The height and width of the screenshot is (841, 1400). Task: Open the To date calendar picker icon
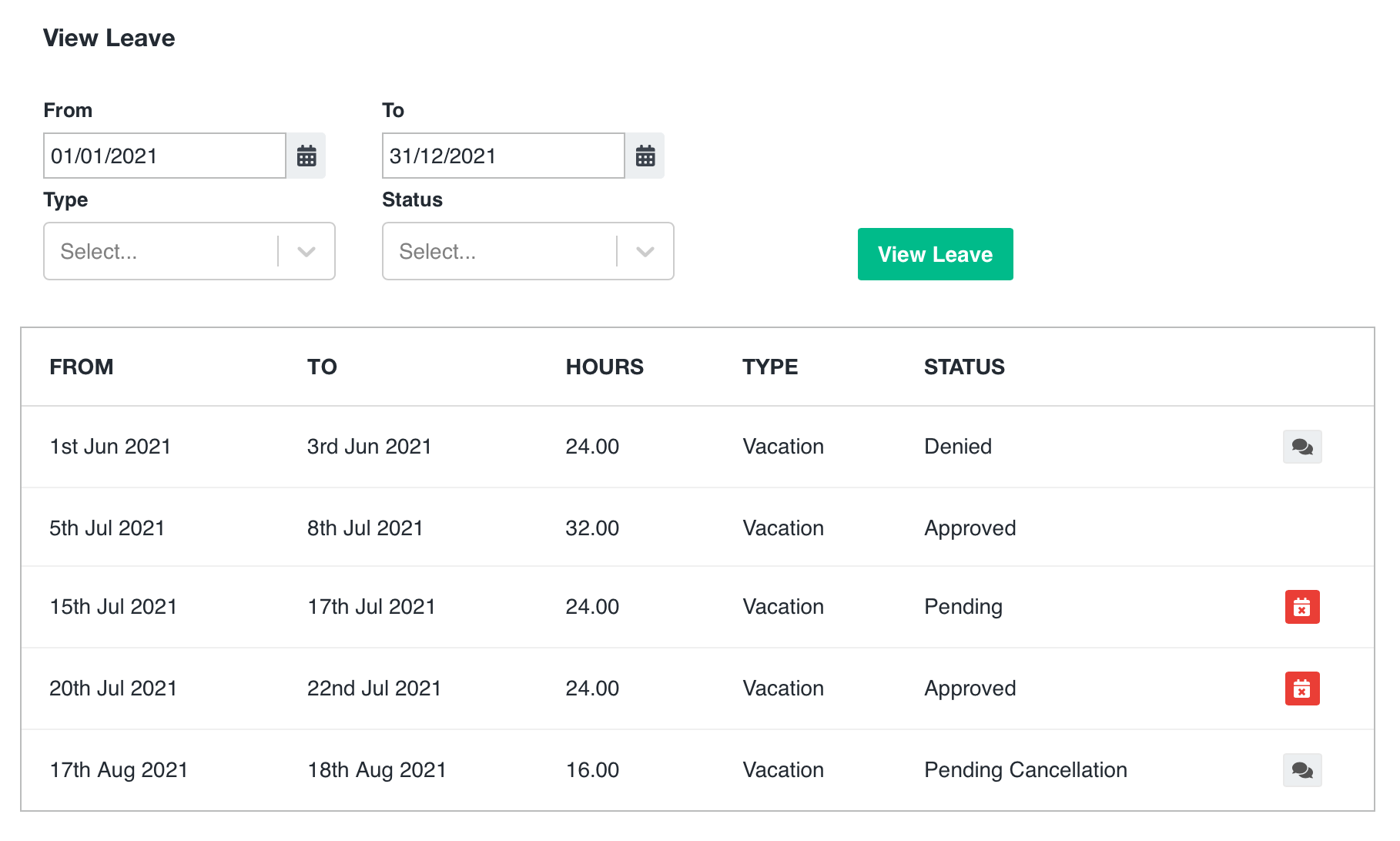click(645, 156)
